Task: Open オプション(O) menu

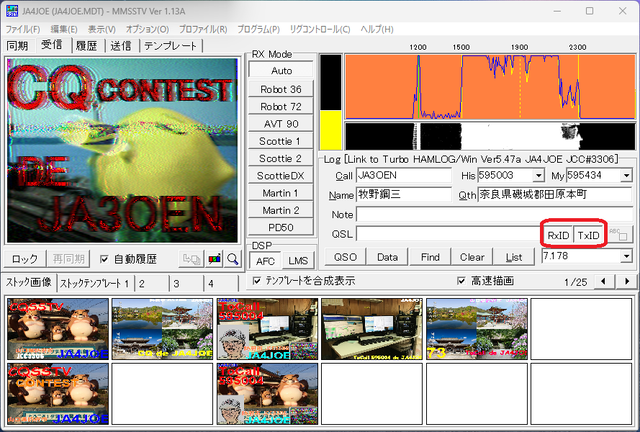Action: [x=147, y=29]
